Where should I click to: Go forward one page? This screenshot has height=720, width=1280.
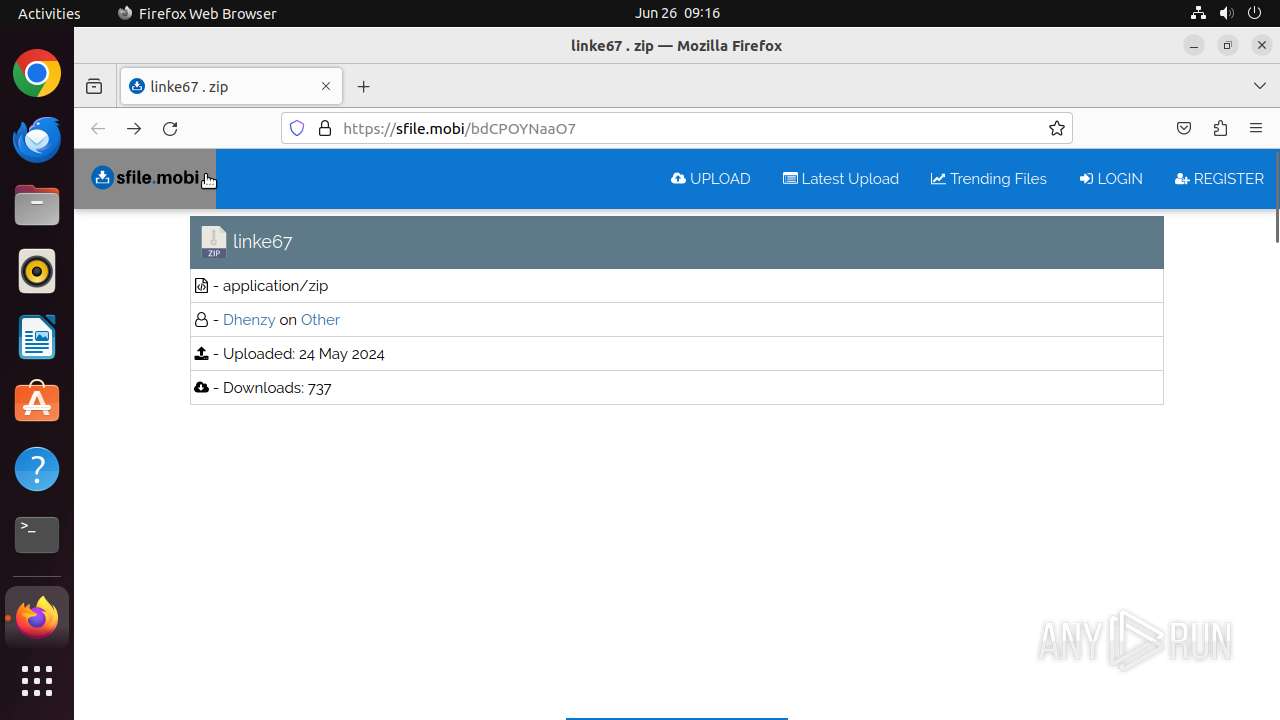[134, 128]
